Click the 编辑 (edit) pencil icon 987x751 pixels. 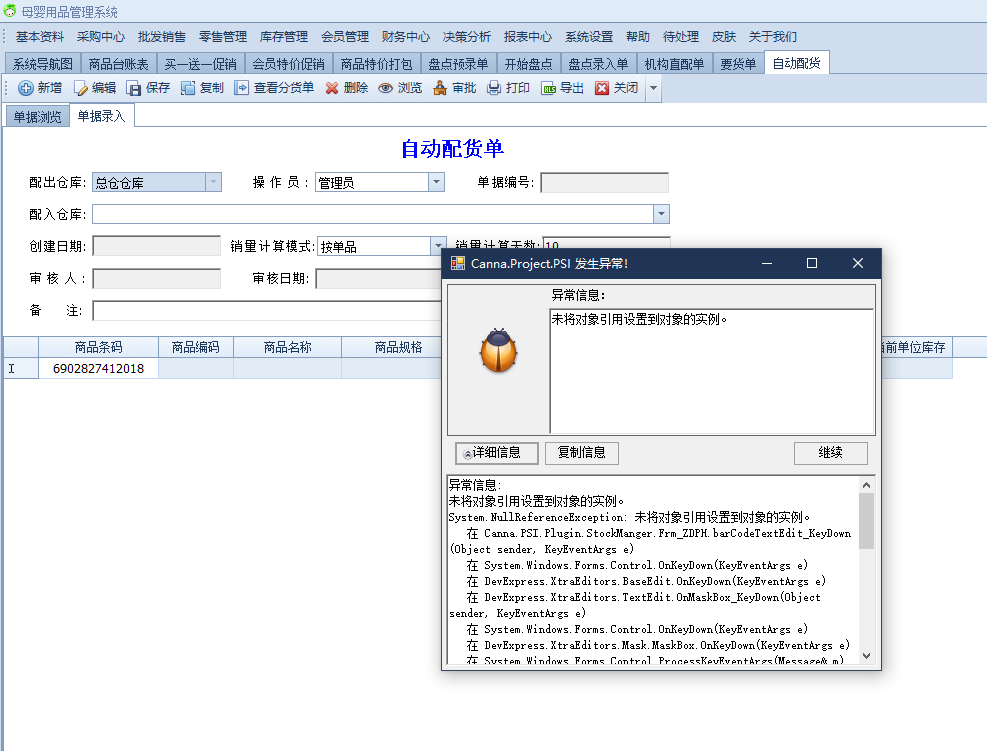tap(80, 88)
